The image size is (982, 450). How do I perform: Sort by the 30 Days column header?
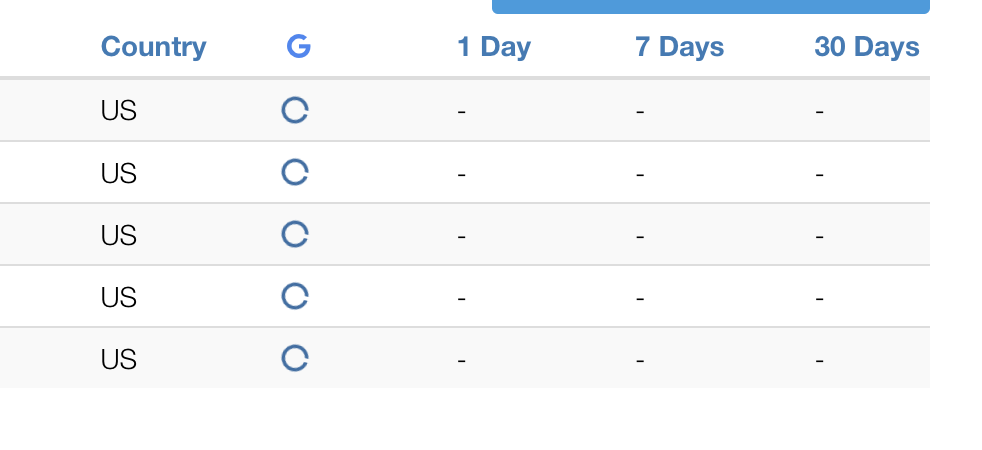coord(867,47)
